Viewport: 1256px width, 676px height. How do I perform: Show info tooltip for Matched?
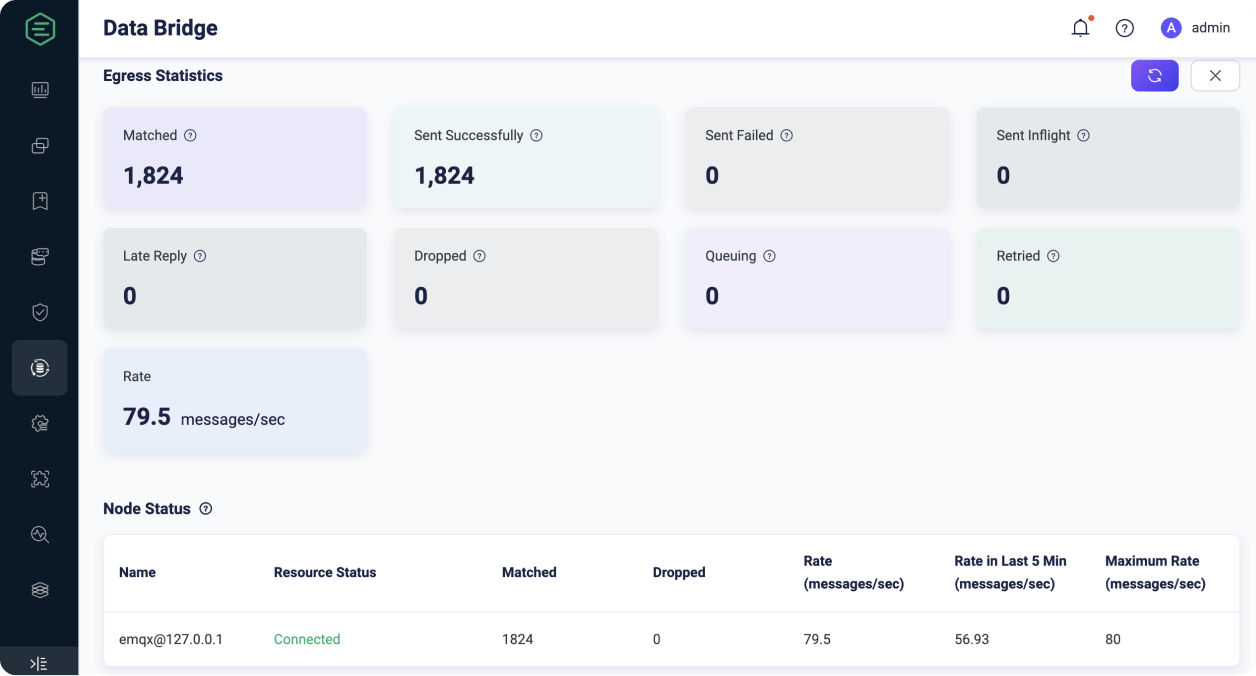coord(190,136)
